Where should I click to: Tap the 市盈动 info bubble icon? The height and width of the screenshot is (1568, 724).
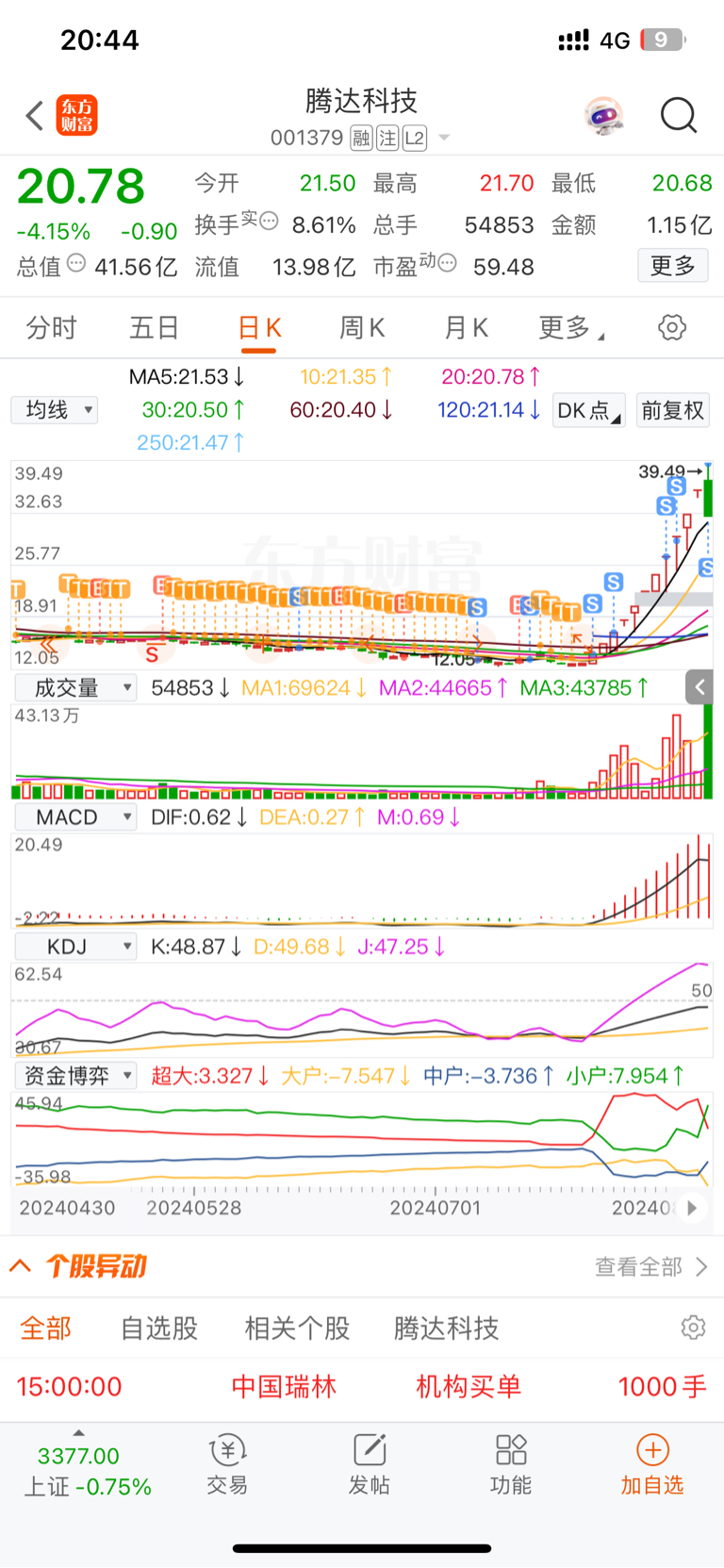[x=447, y=263]
